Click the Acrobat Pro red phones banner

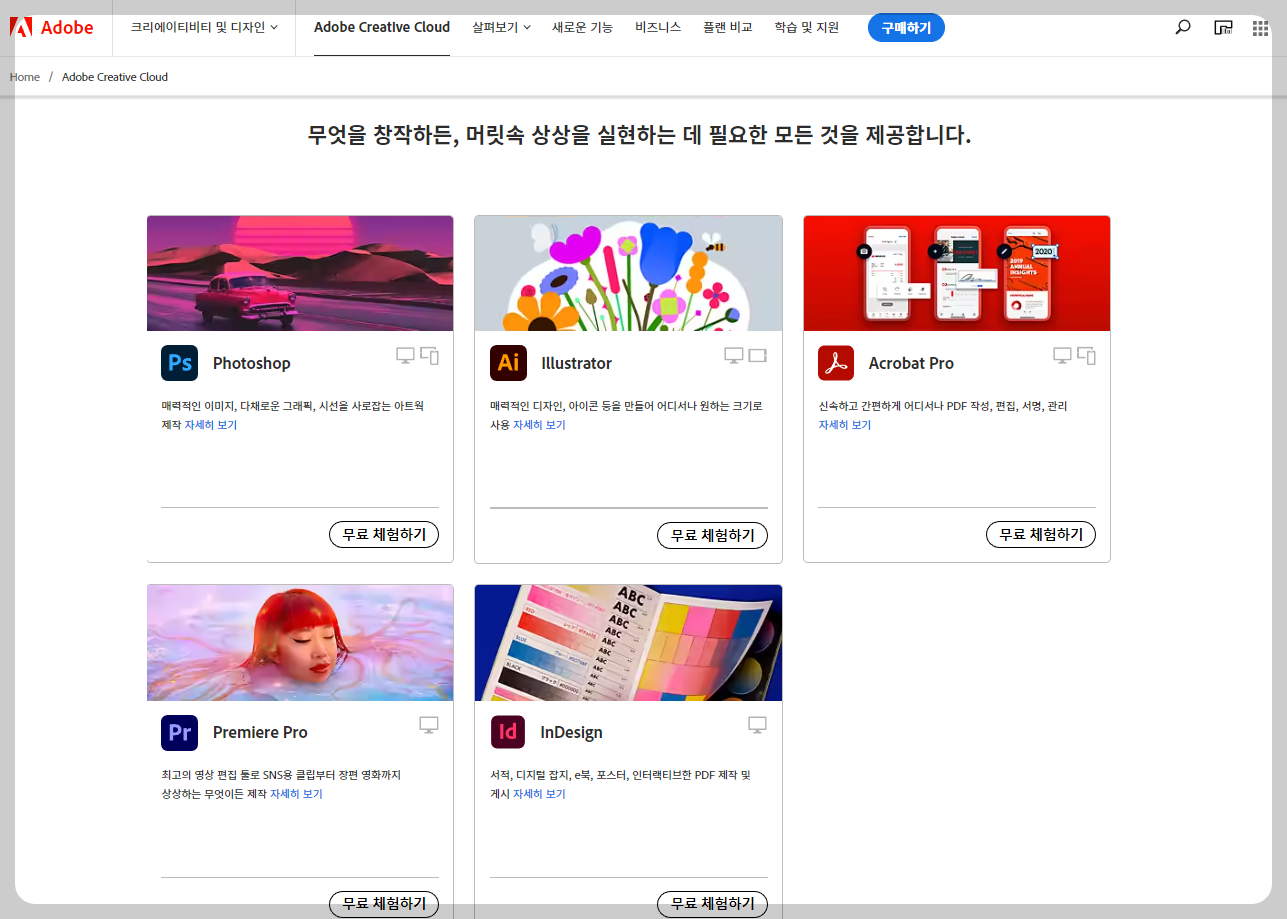pyautogui.click(x=957, y=273)
